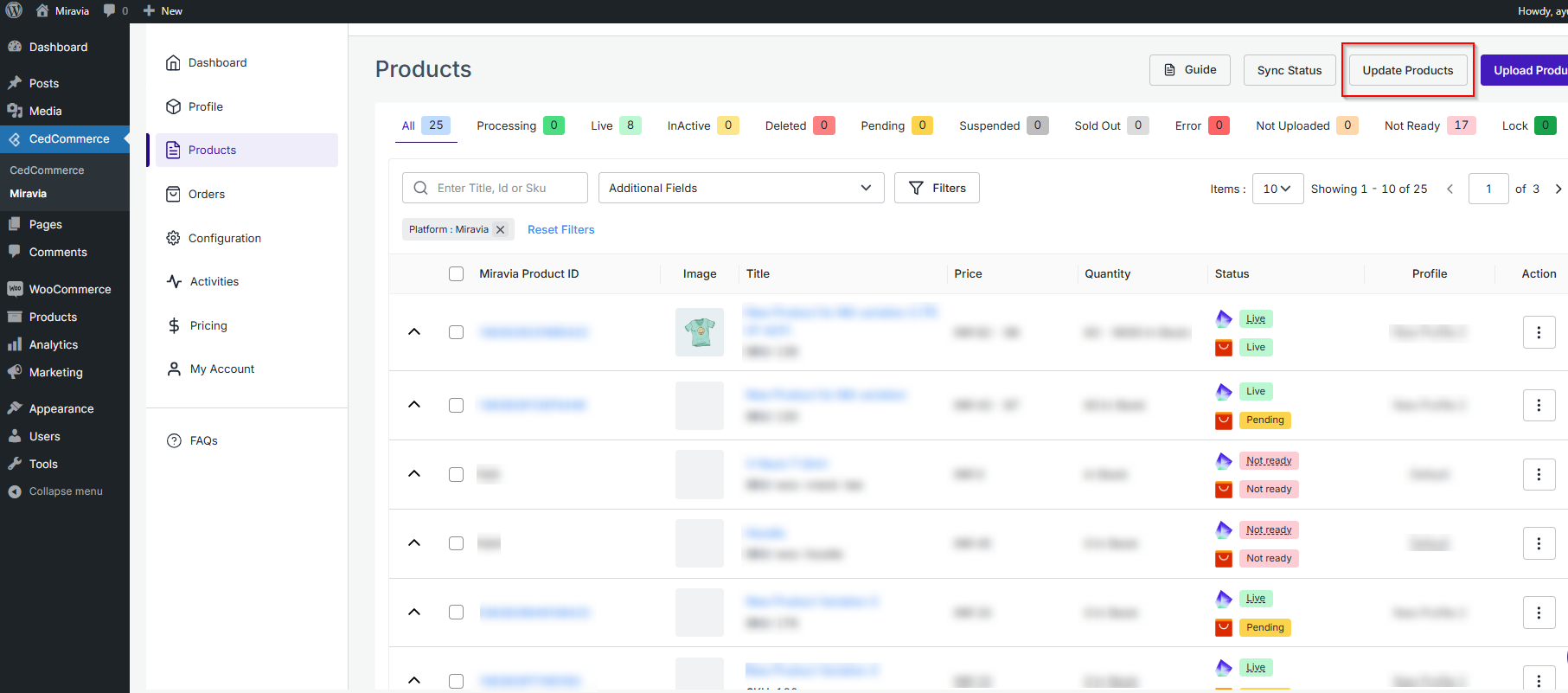Click the WordPress logo icon
The width and height of the screenshot is (1568, 693).
[15, 10]
